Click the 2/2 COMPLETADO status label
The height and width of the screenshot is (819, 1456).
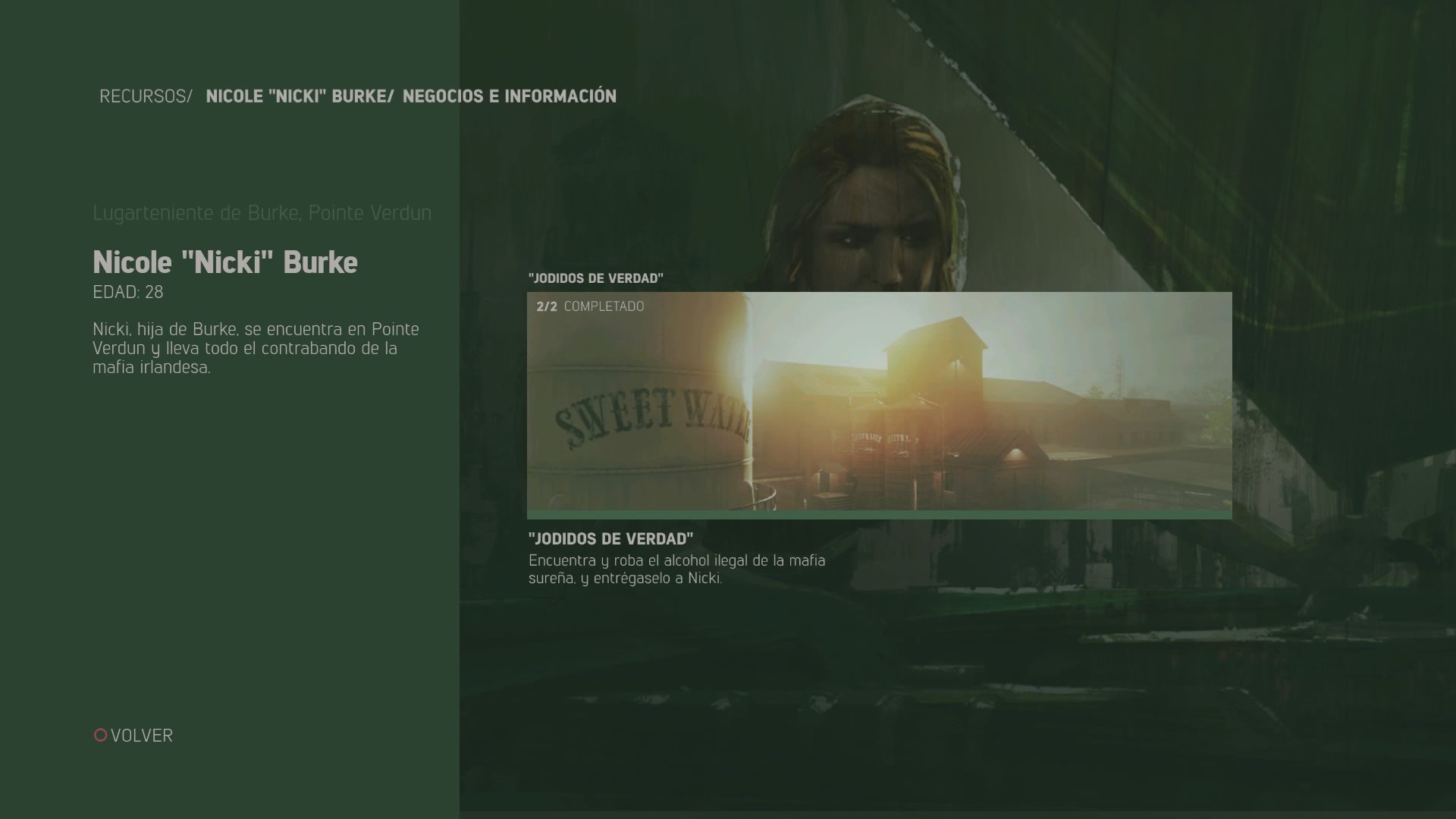tap(590, 306)
